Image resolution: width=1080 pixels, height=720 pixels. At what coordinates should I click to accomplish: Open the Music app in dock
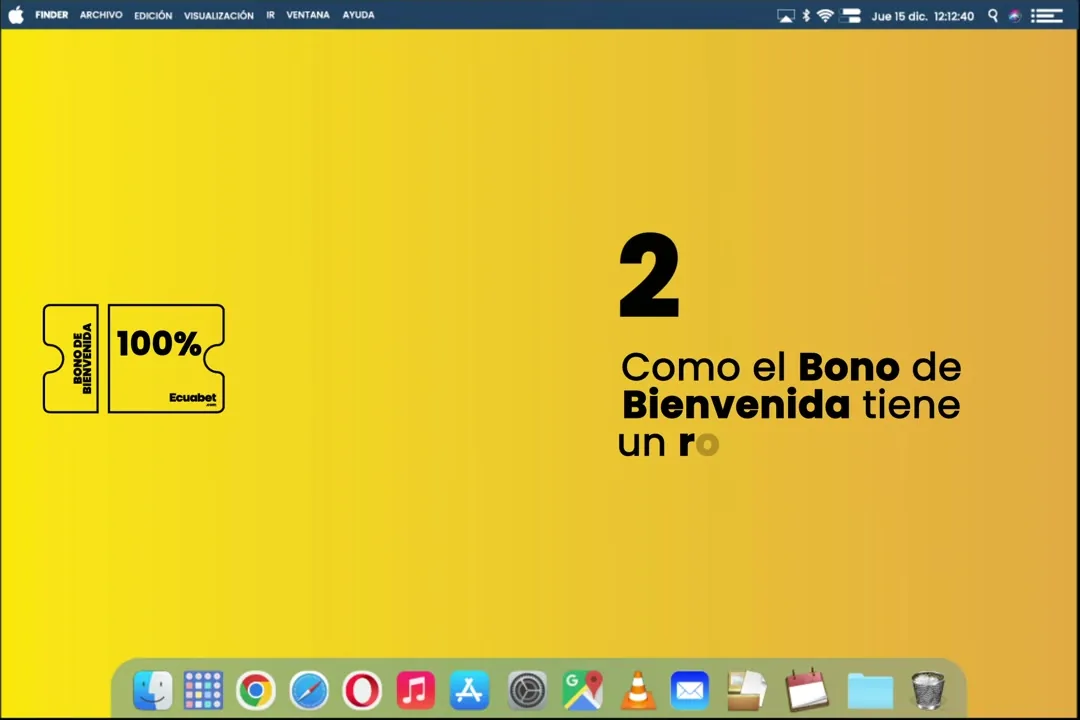point(415,690)
